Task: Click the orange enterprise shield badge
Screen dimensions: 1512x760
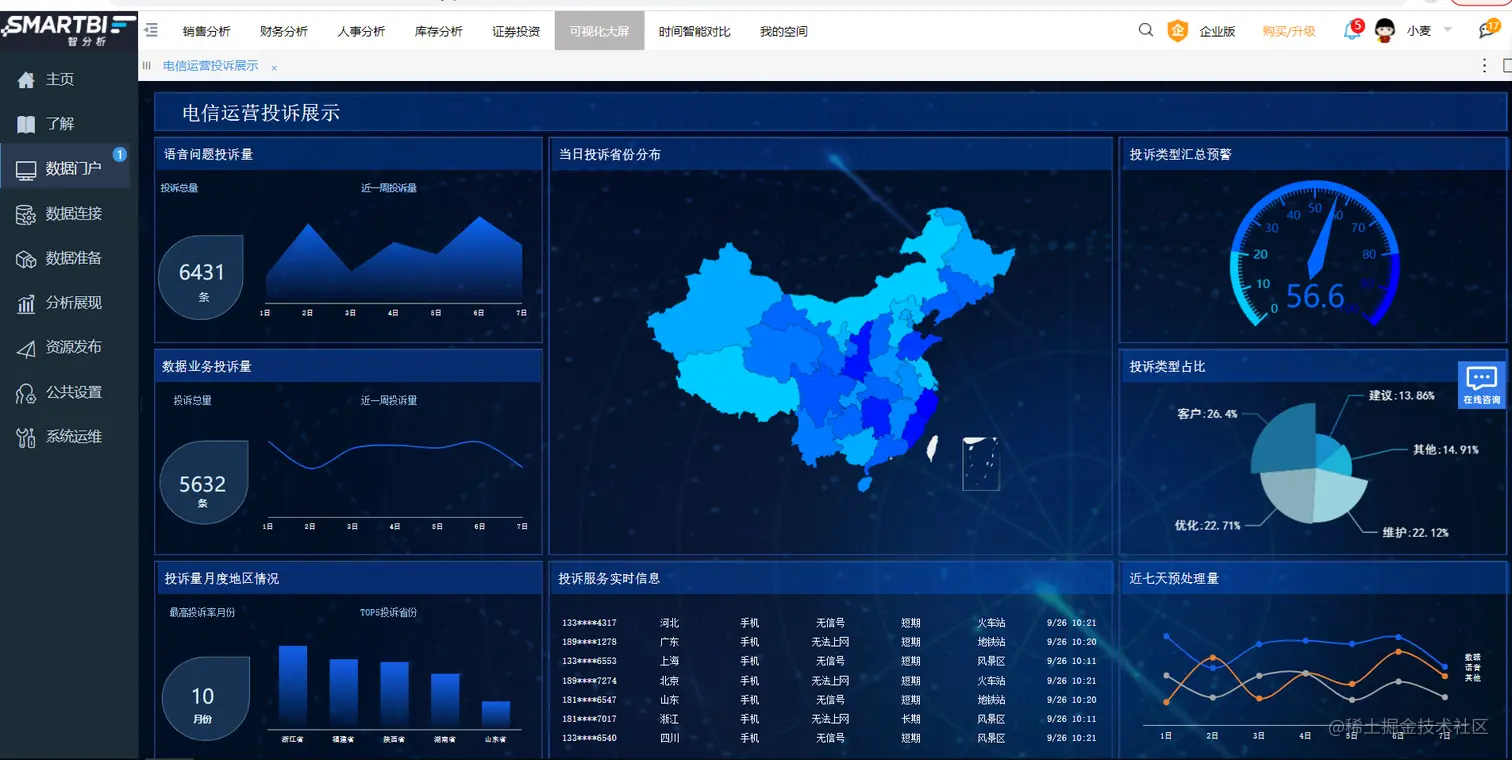Action: (x=1178, y=31)
